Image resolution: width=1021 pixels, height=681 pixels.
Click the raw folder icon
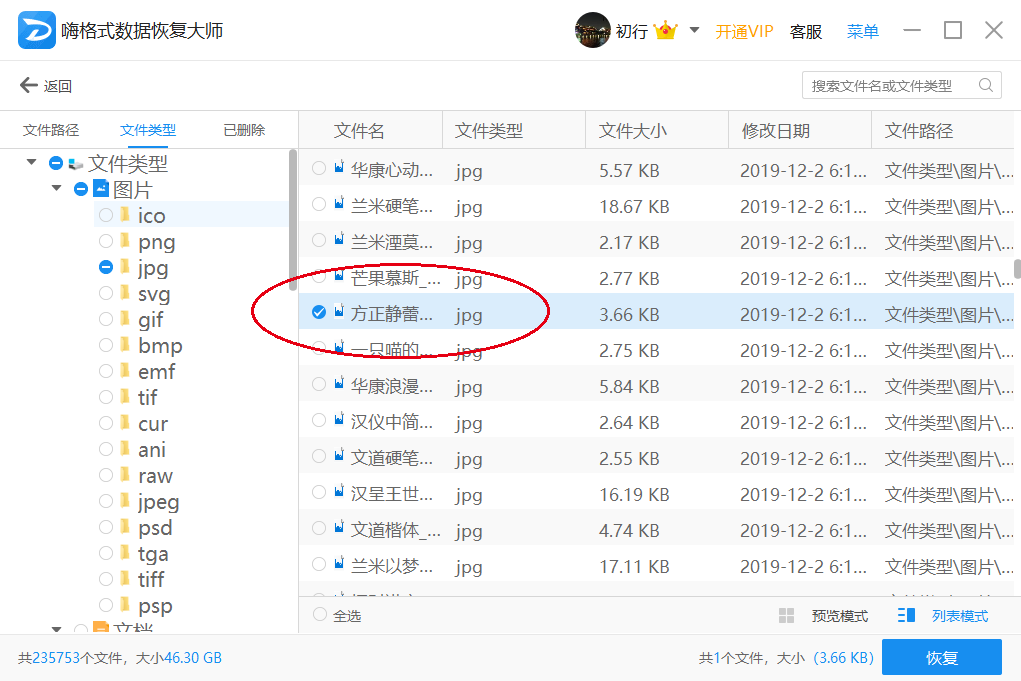pos(125,474)
